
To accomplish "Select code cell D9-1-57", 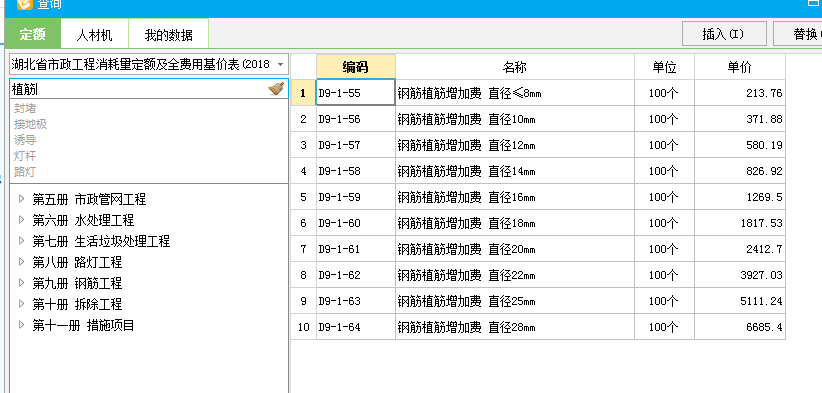I will click(355, 145).
